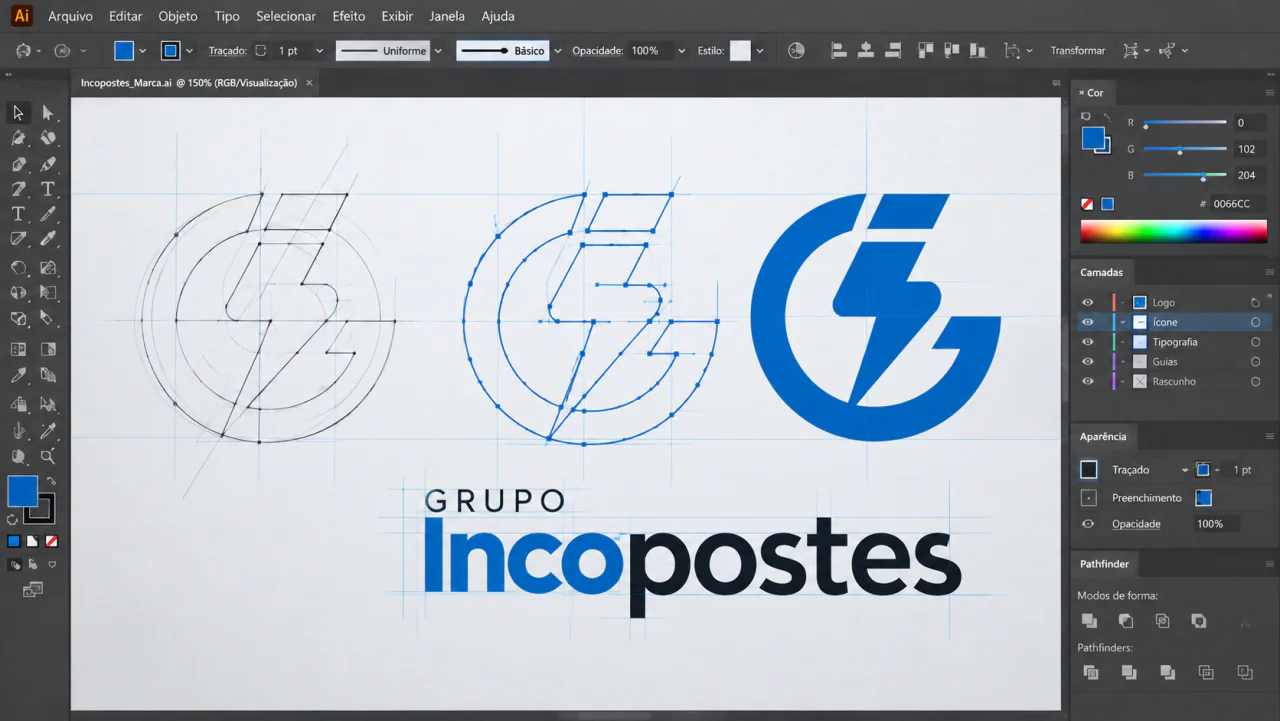1280x721 pixels.
Task: Open the Camadas panel options menu
Action: pyautogui.click(x=1269, y=272)
